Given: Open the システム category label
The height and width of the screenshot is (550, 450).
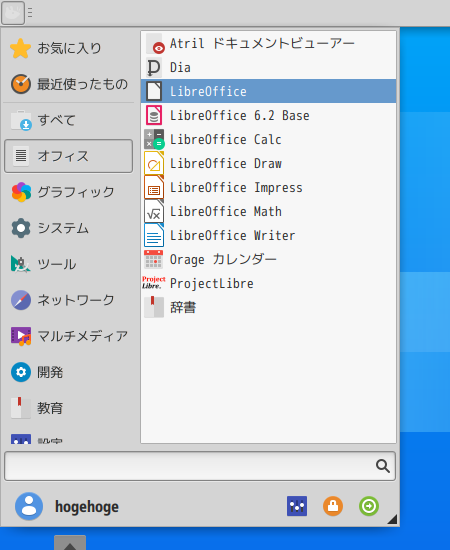Looking at the screenshot, I should (63, 228).
